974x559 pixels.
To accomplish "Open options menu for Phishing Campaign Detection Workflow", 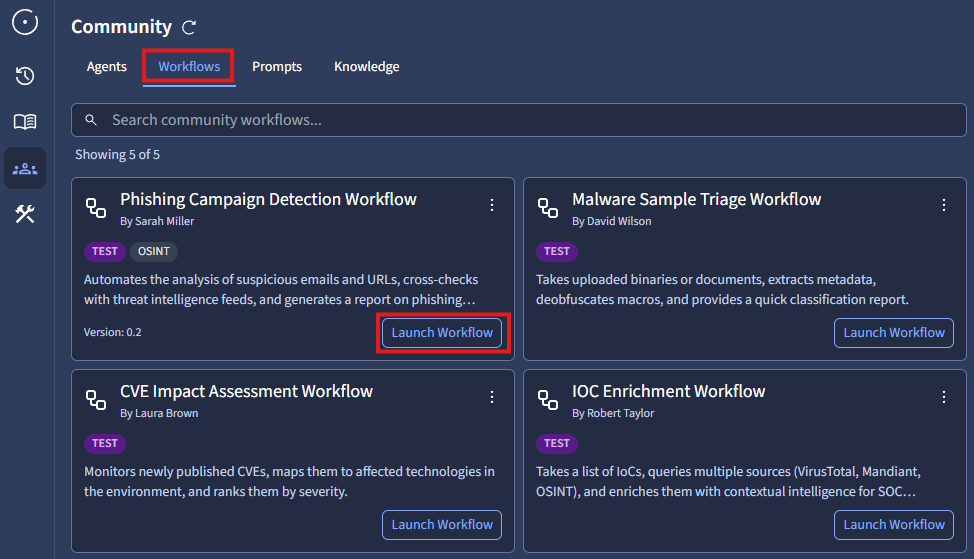I will (492, 205).
